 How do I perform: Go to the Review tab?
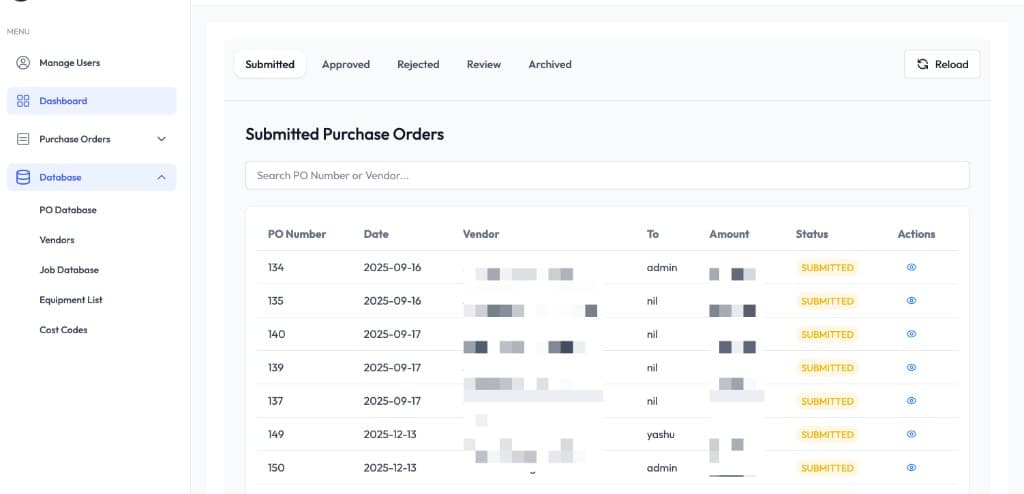[x=484, y=64]
